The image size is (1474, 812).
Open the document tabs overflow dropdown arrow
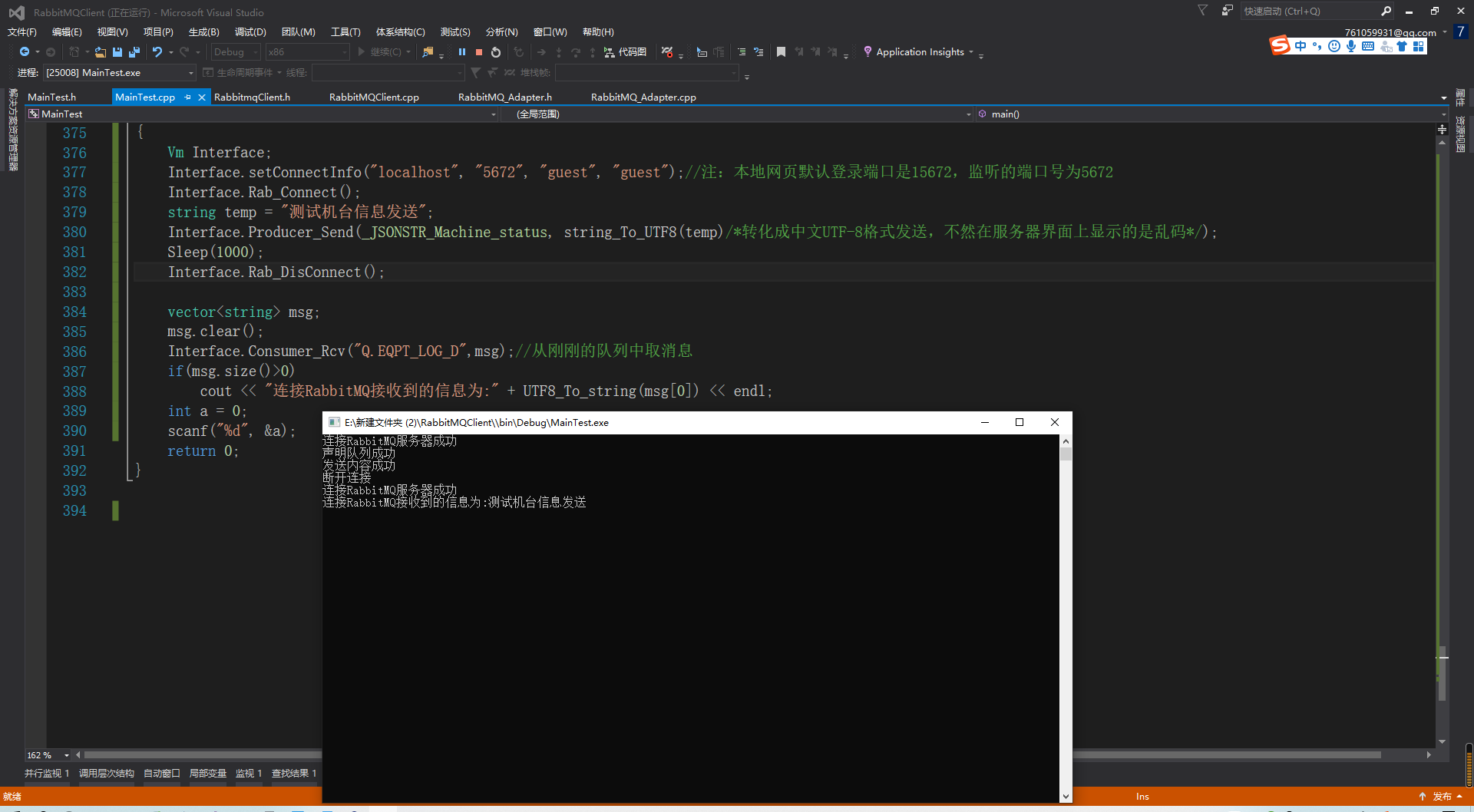point(1444,97)
